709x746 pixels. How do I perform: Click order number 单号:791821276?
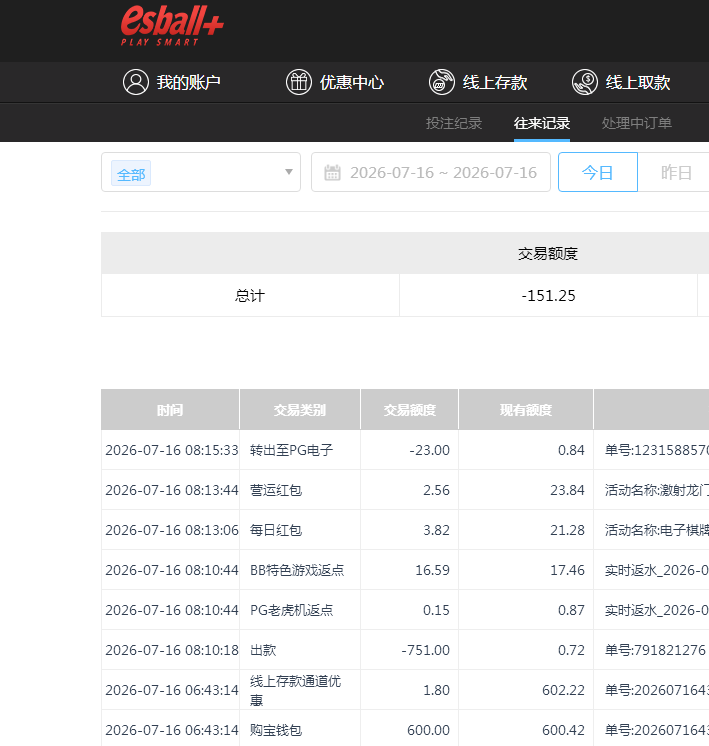click(x=655, y=650)
